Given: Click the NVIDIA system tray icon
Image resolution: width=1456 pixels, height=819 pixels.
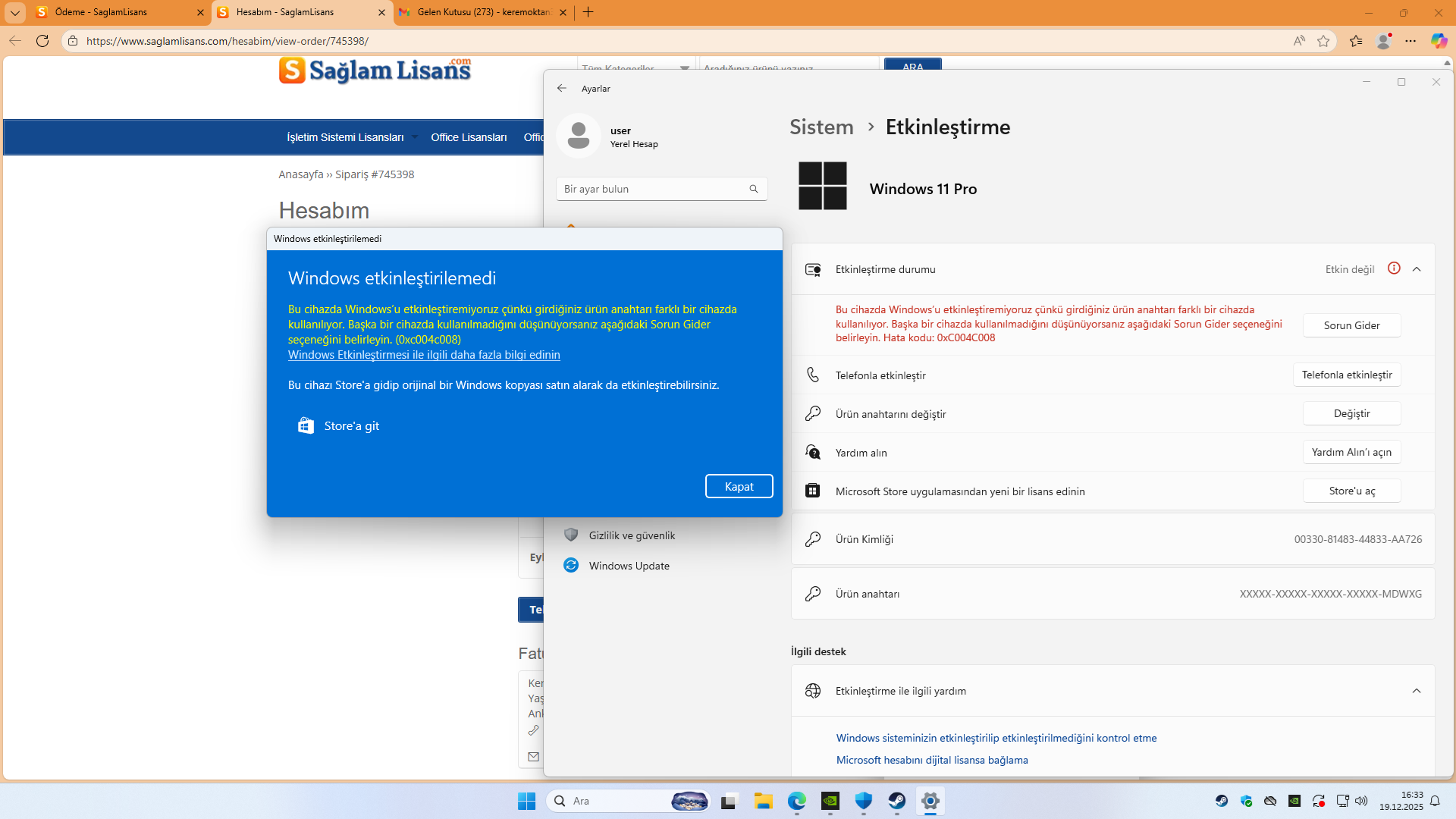Looking at the screenshot, I should click(x=1294, y=801).
